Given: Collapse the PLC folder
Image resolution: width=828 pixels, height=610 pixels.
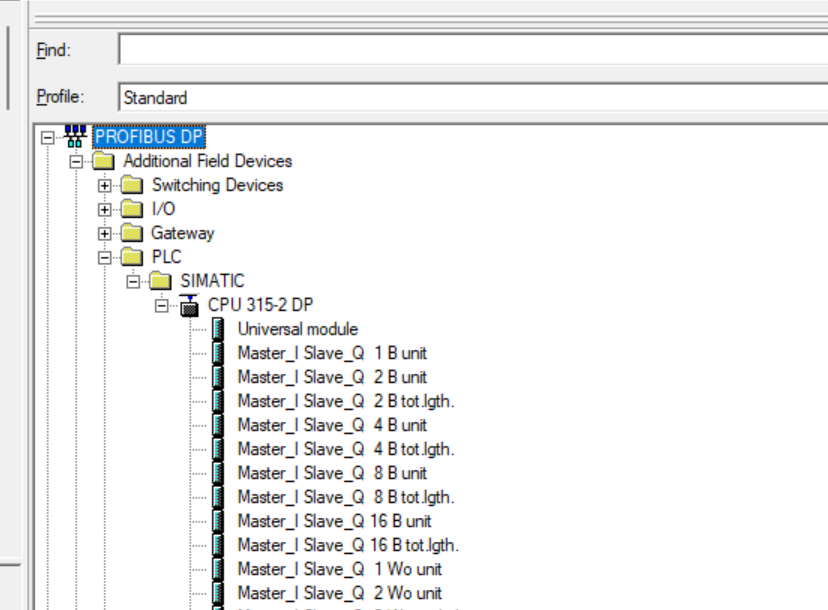Looking at the screenshot, I should point(105,258).
